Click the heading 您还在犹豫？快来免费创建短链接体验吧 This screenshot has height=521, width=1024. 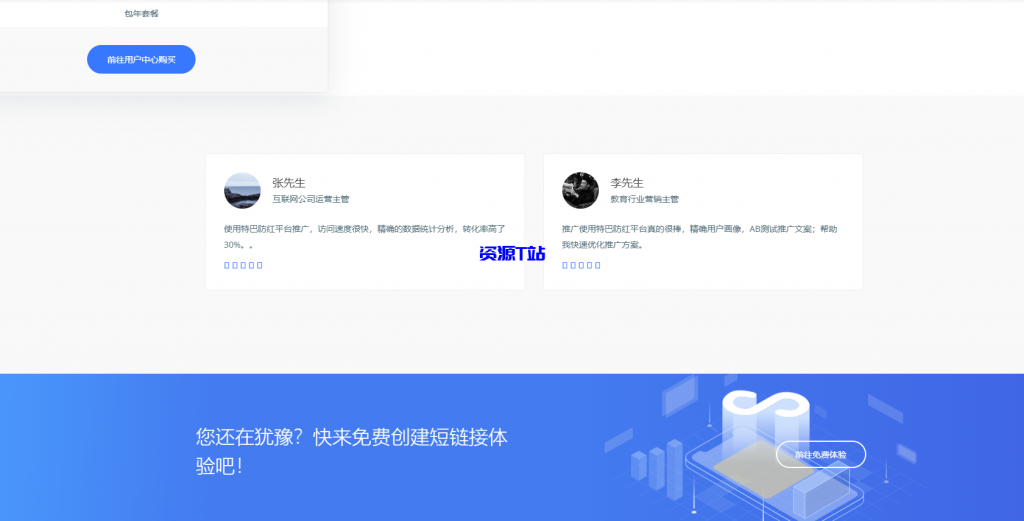coord(352,451)
